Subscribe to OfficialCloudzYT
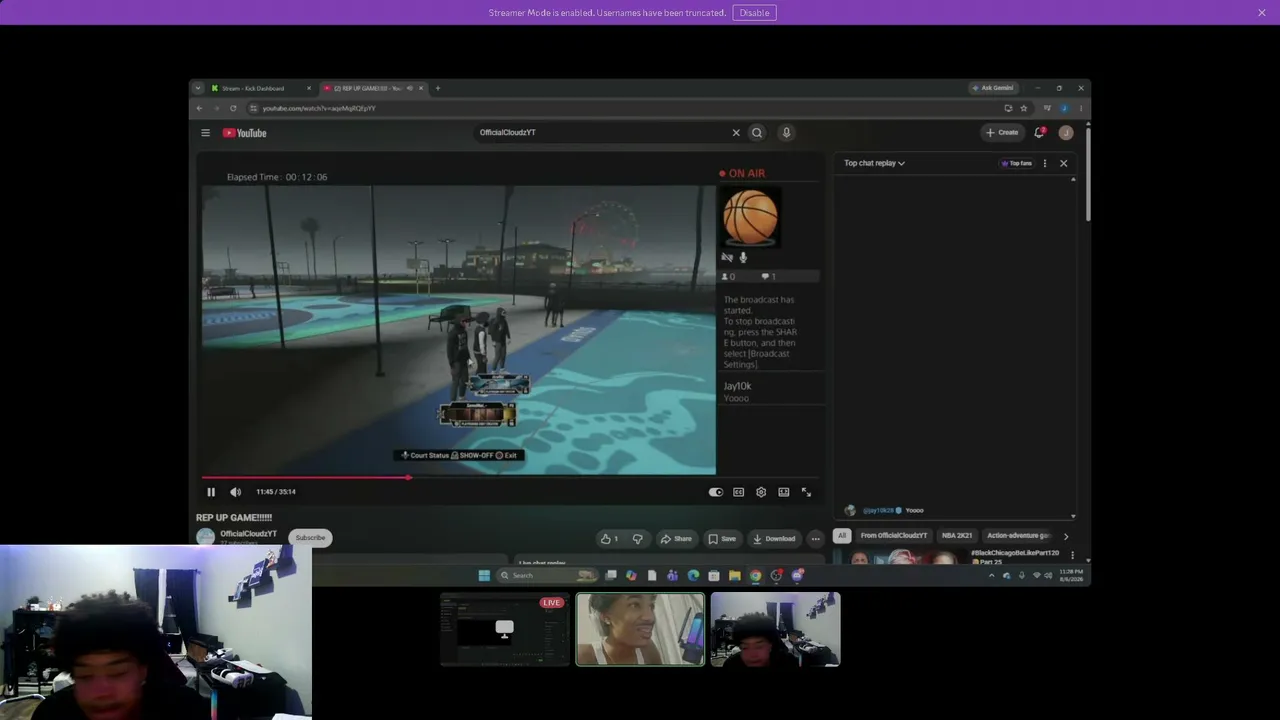 310,538
